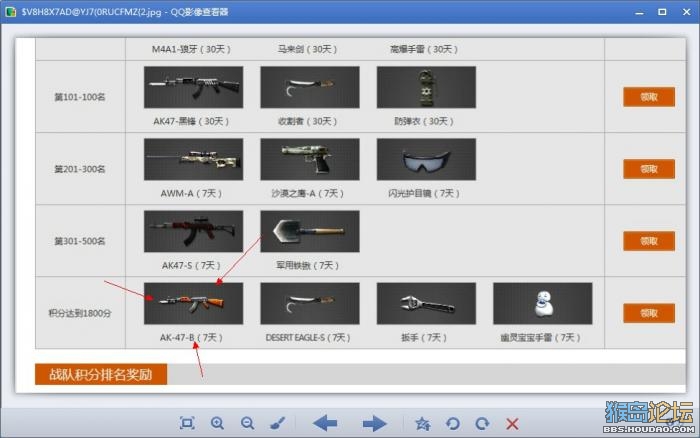Claim reward for rank 101-100 row

[x=649, y=97]
